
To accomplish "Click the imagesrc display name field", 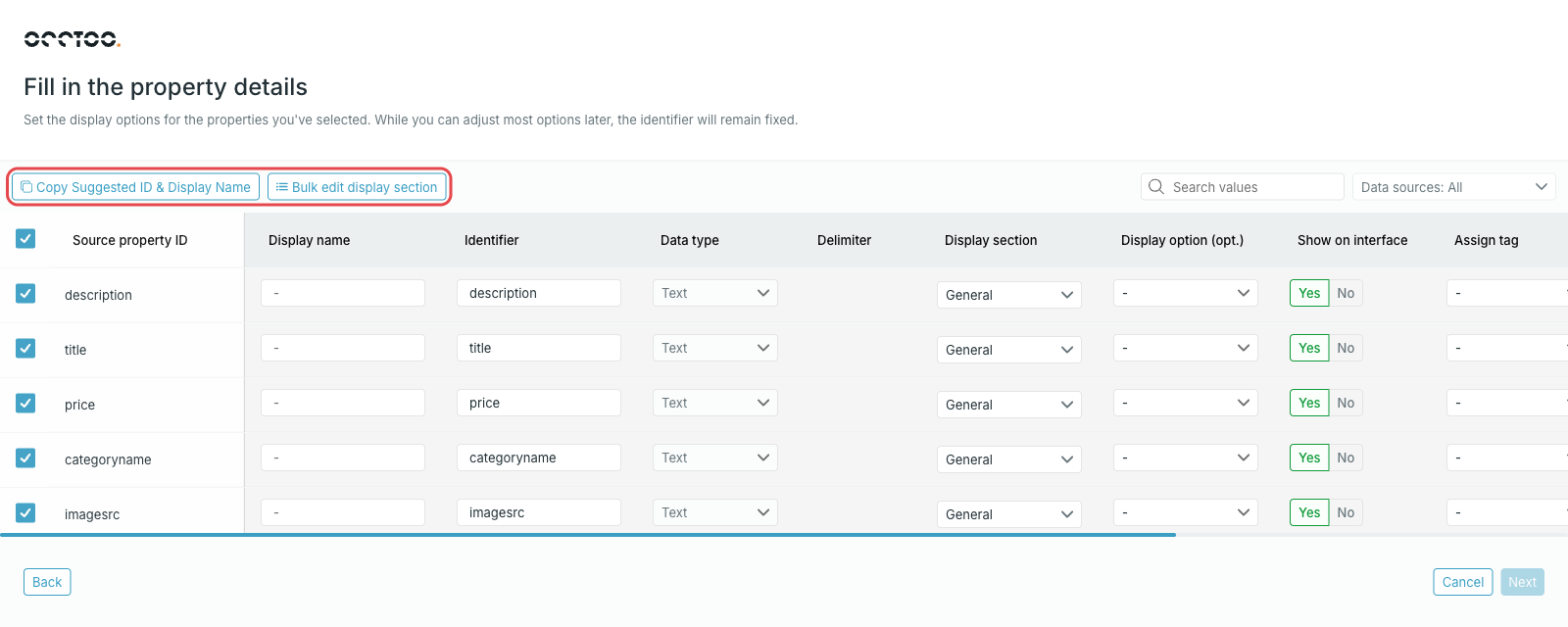I will coord(343,512).
